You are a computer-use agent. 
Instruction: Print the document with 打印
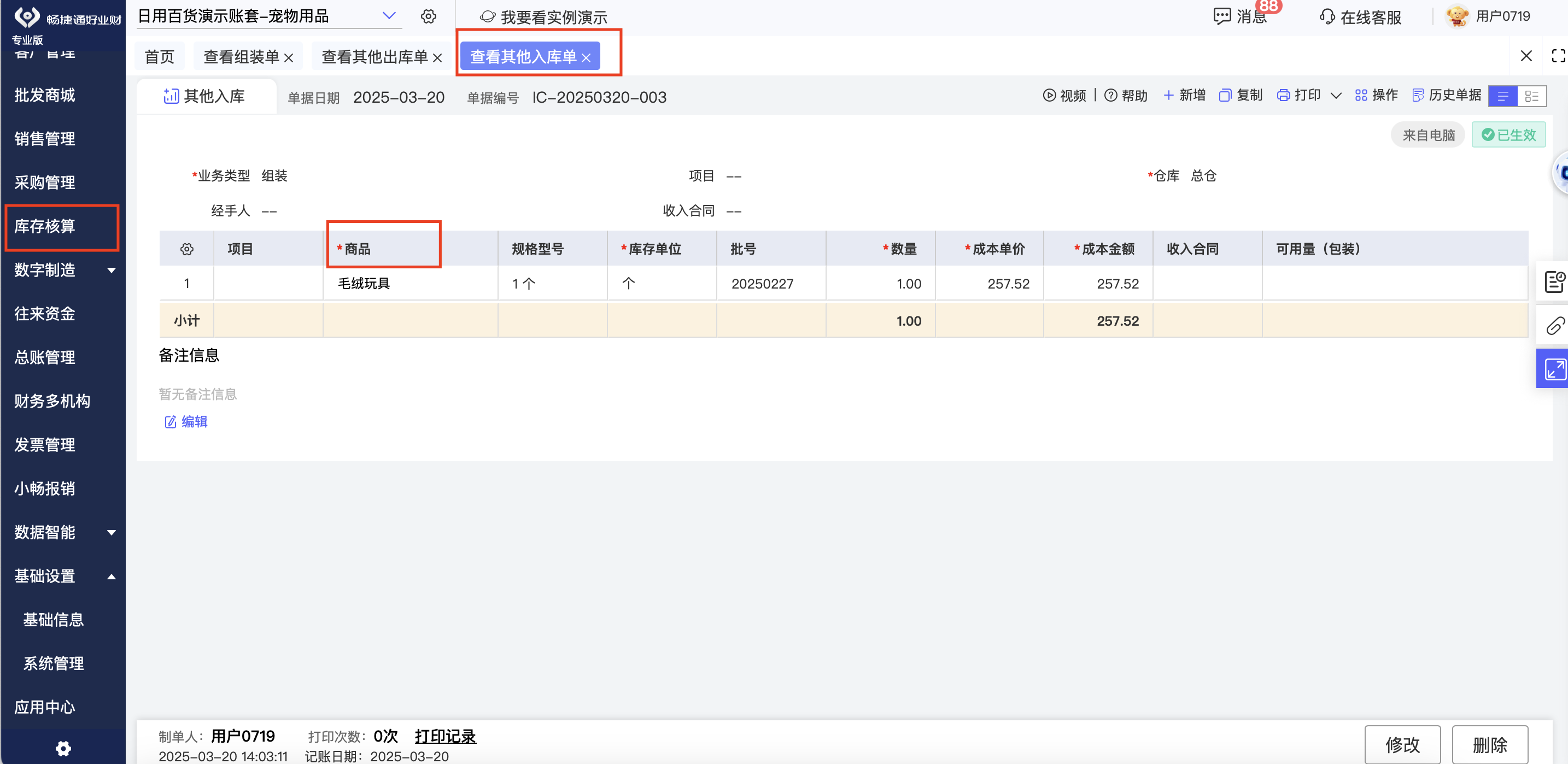tap(1299, 96)
